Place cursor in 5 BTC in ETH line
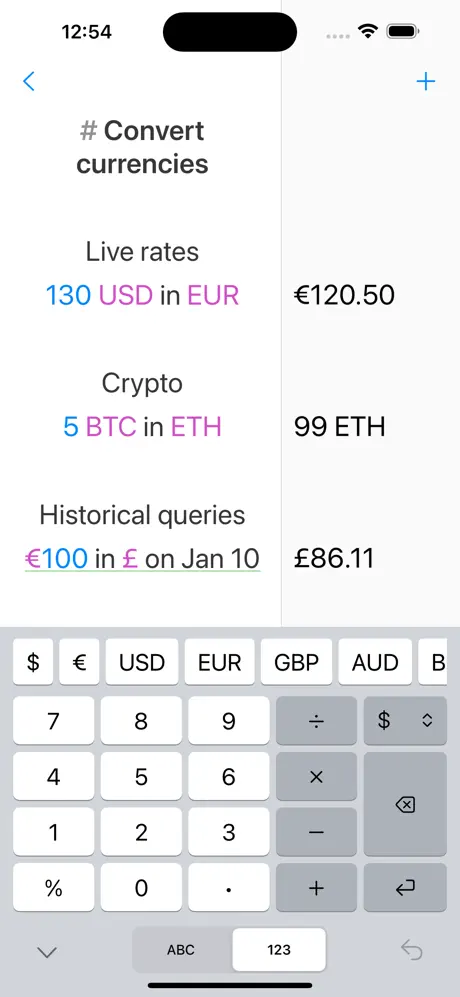Viewport: 460px width, 997px height. pyautogui.click(x=143, y=427)
